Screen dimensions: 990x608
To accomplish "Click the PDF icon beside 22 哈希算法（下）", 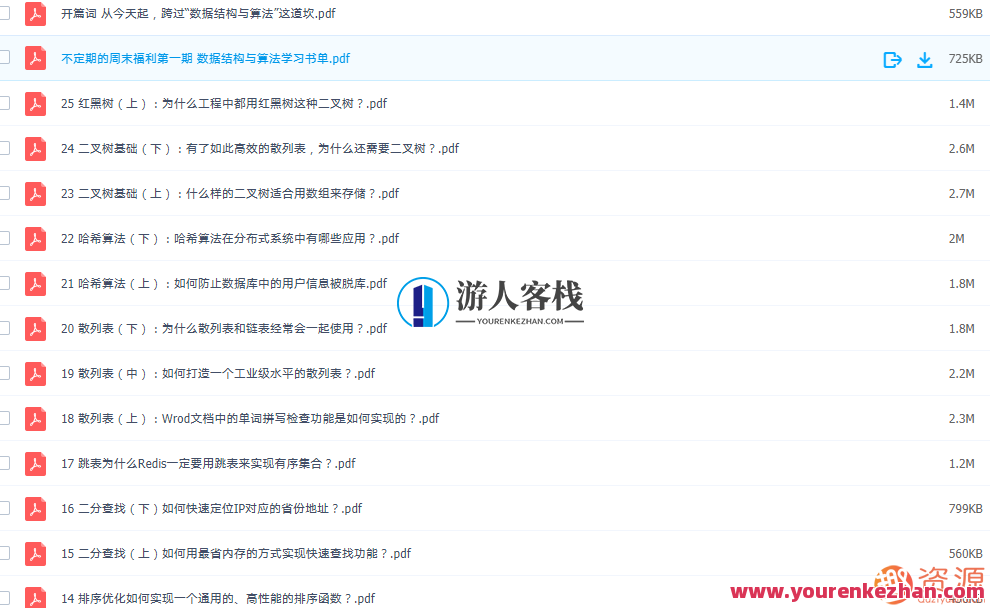I will (x=35, y=238).
